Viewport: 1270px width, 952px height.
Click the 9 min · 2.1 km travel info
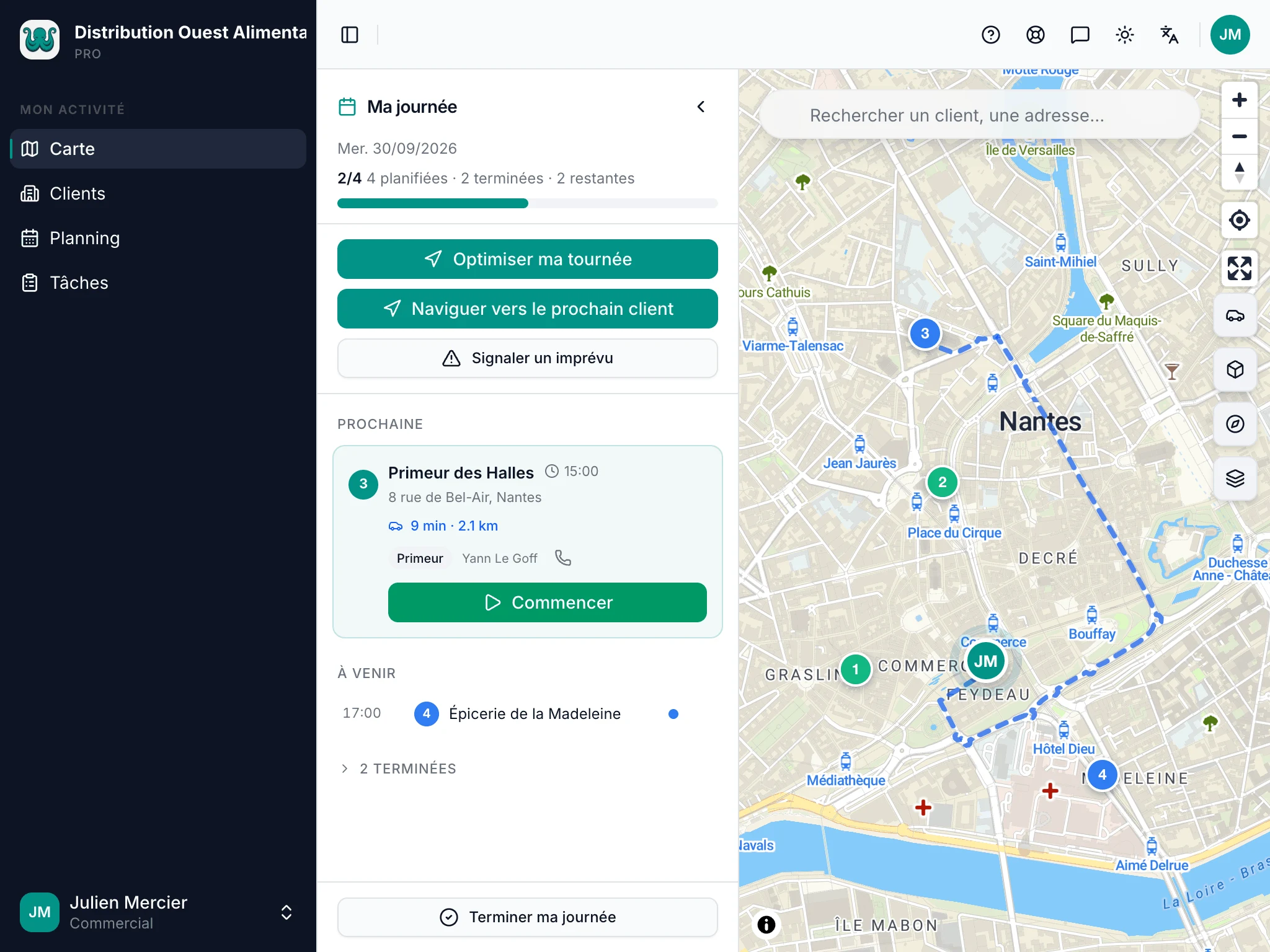(x=443, y=526)
